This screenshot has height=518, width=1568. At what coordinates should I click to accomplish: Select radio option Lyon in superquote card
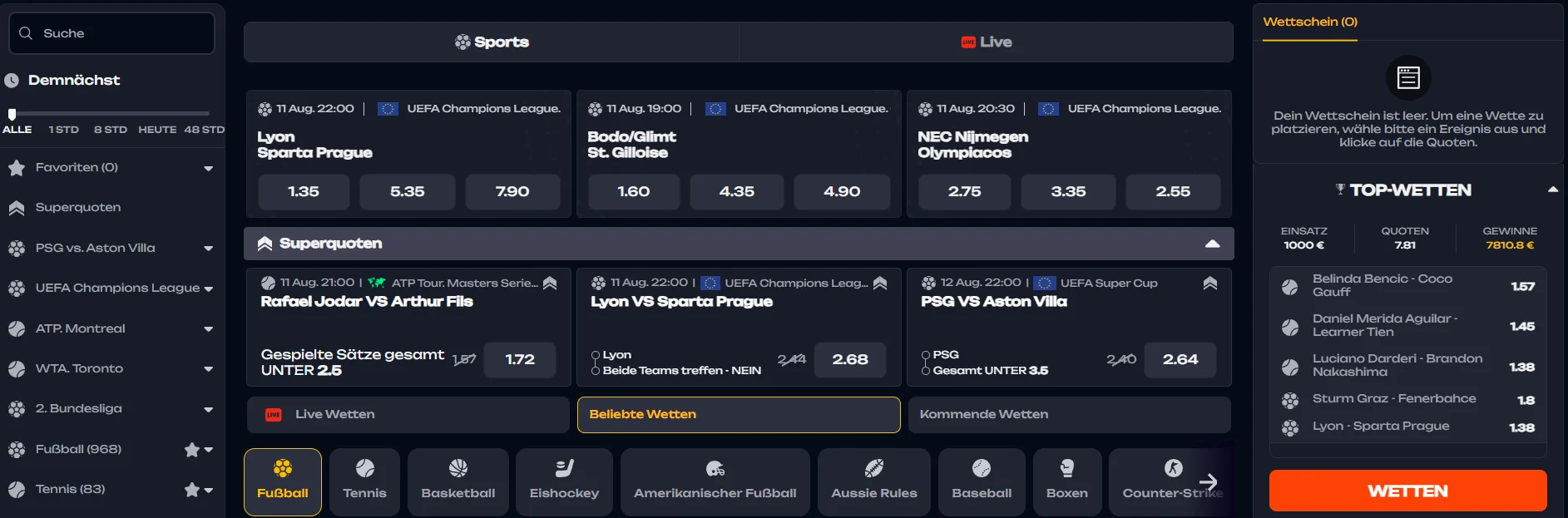(596, 355)
